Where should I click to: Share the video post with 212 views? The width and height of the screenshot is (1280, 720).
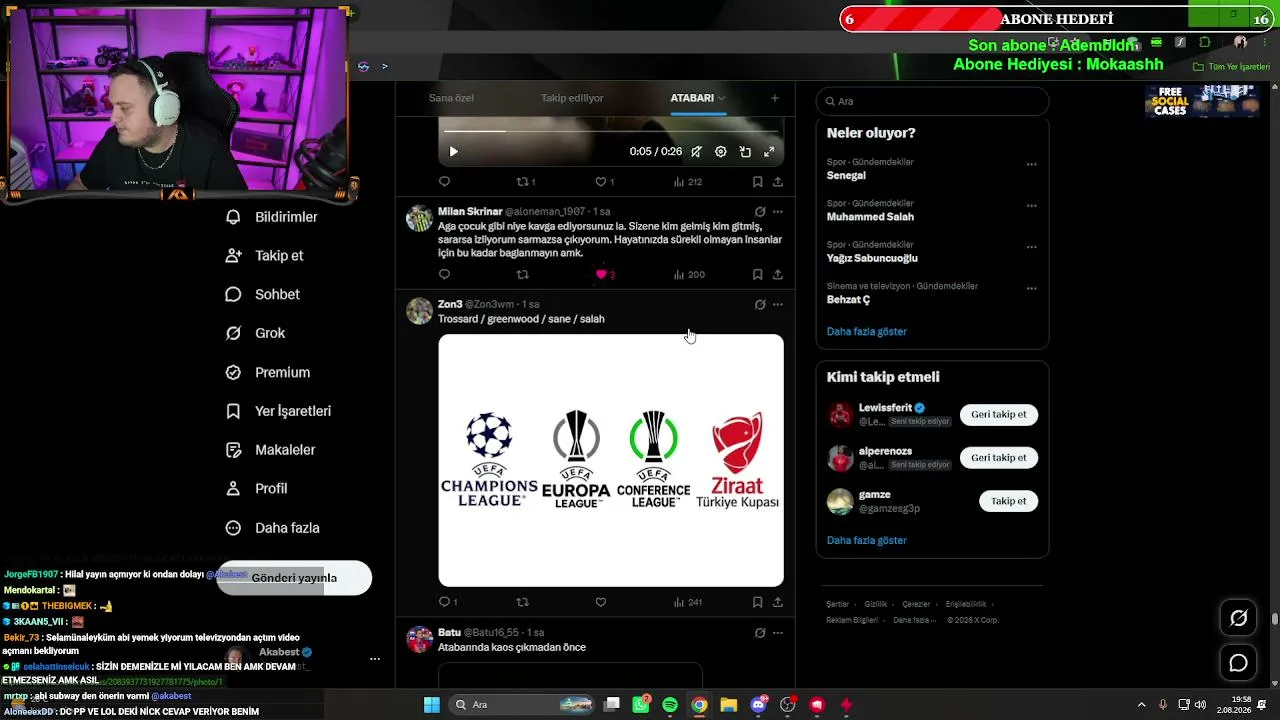pyautogui.click(x=778, y=182)
